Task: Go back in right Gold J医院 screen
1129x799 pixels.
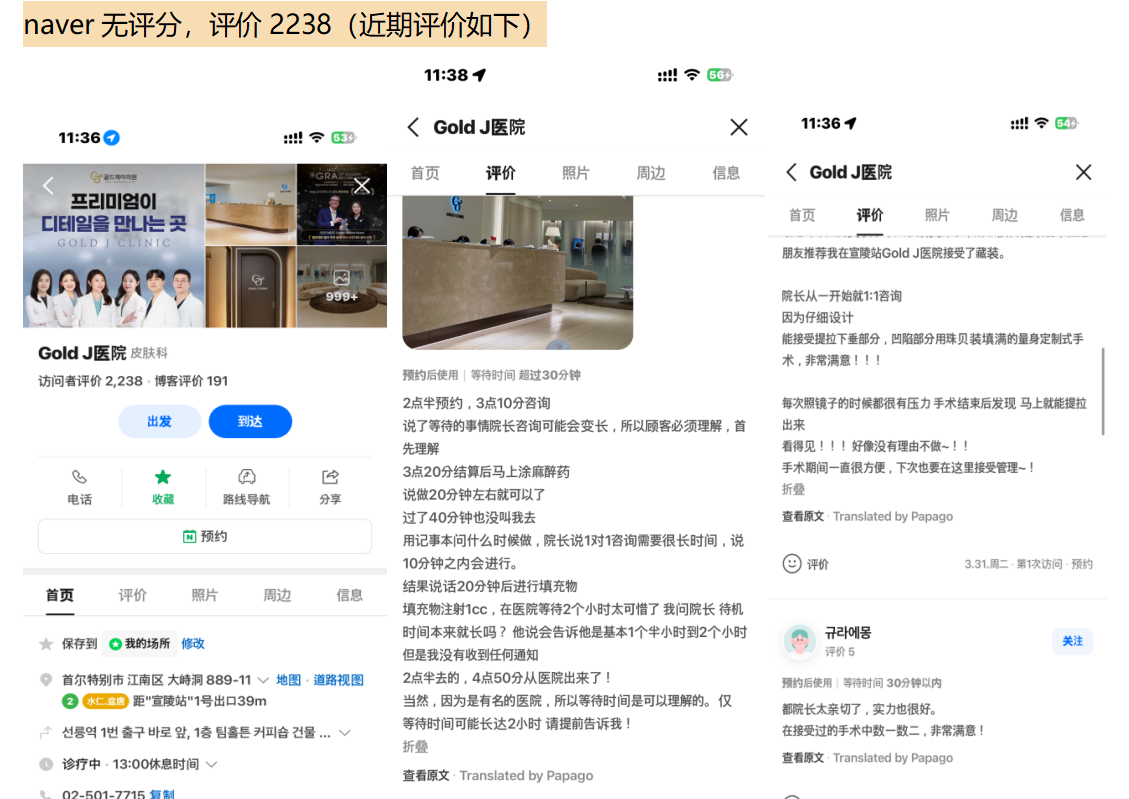Action: (x=791, y=172)
